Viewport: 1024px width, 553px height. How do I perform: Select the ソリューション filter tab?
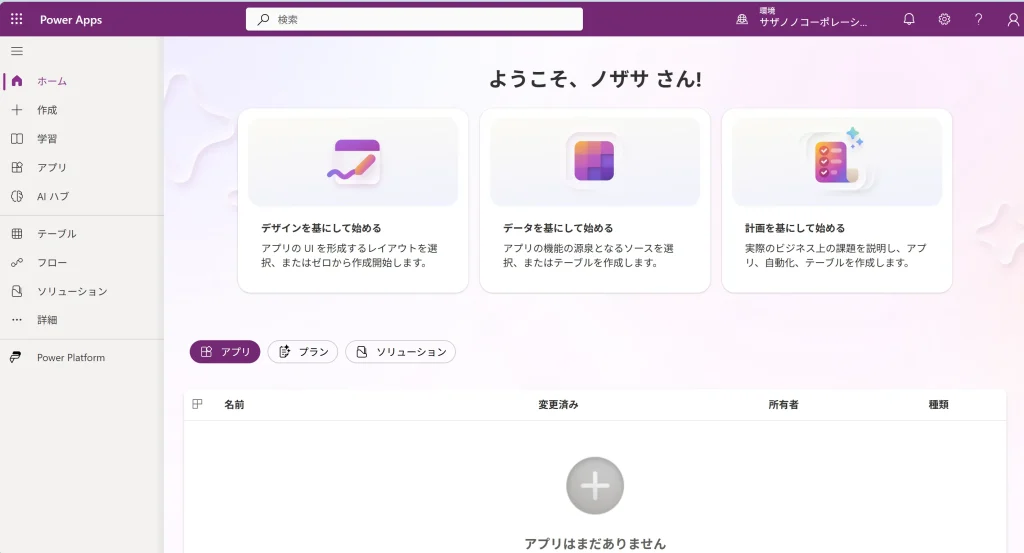click(400, 352)
